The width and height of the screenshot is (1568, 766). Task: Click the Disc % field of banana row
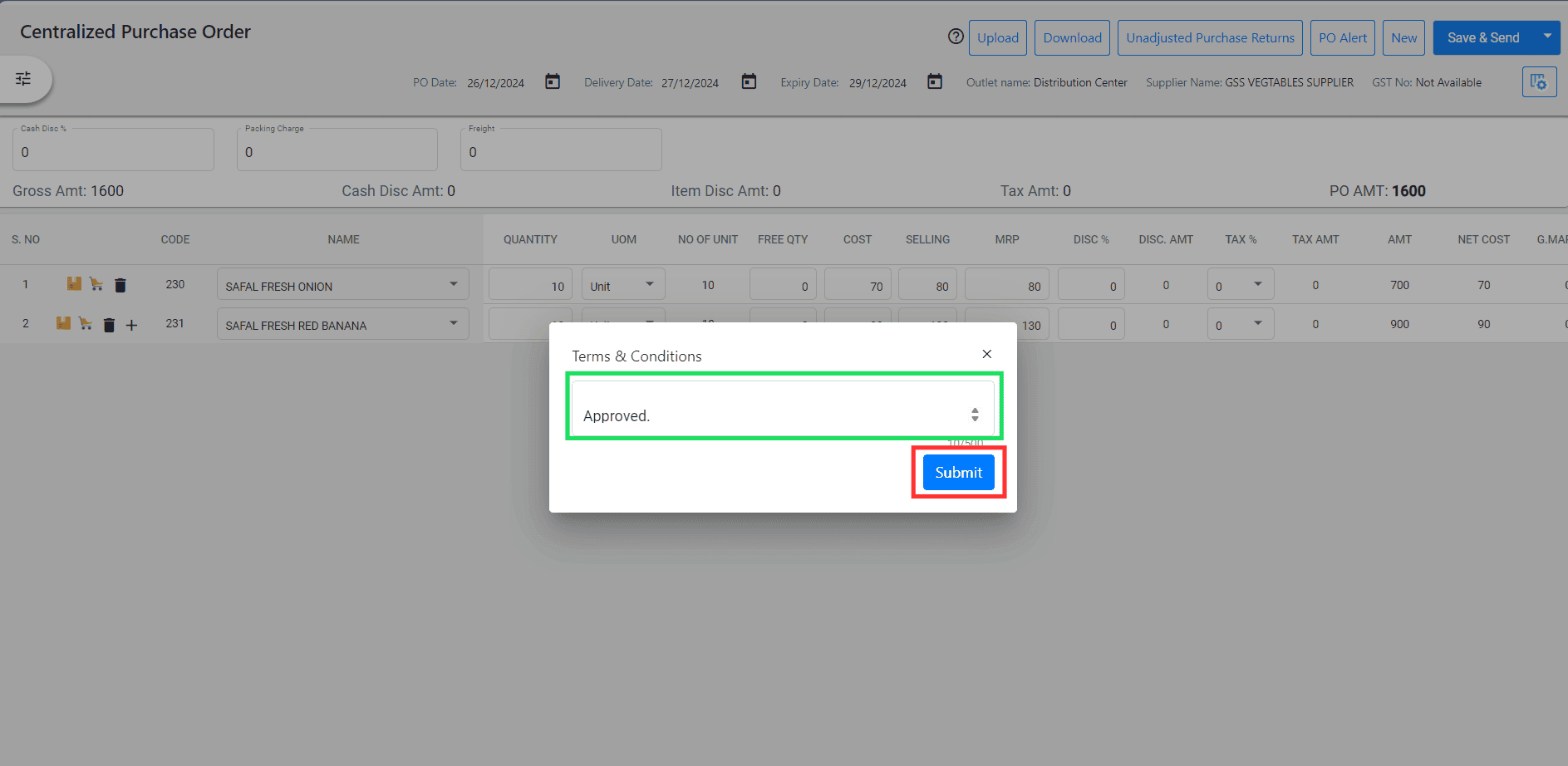click(1091, 323)
